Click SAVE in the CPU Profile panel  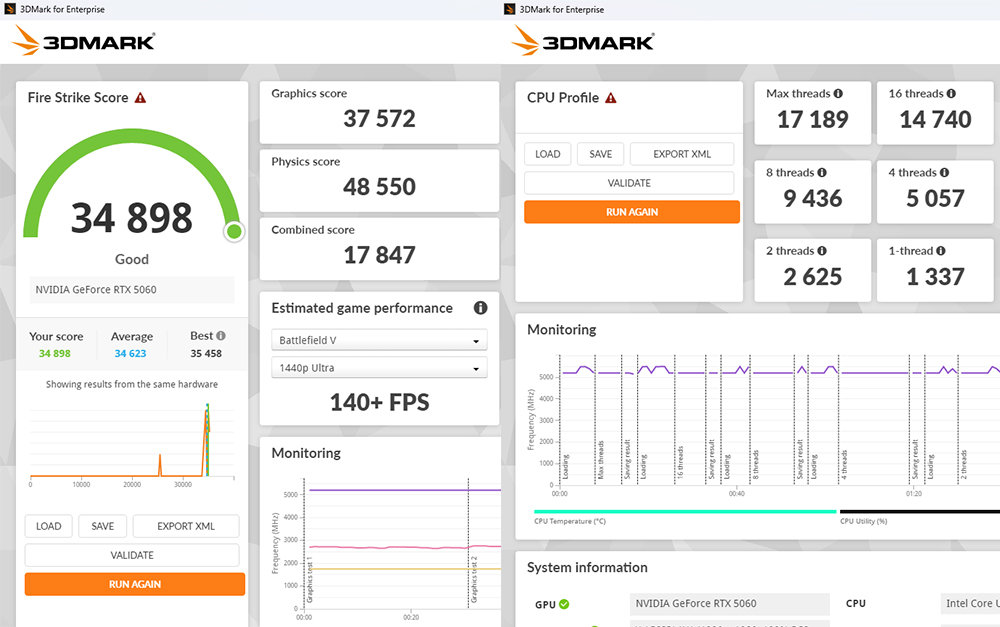[601, 154]
